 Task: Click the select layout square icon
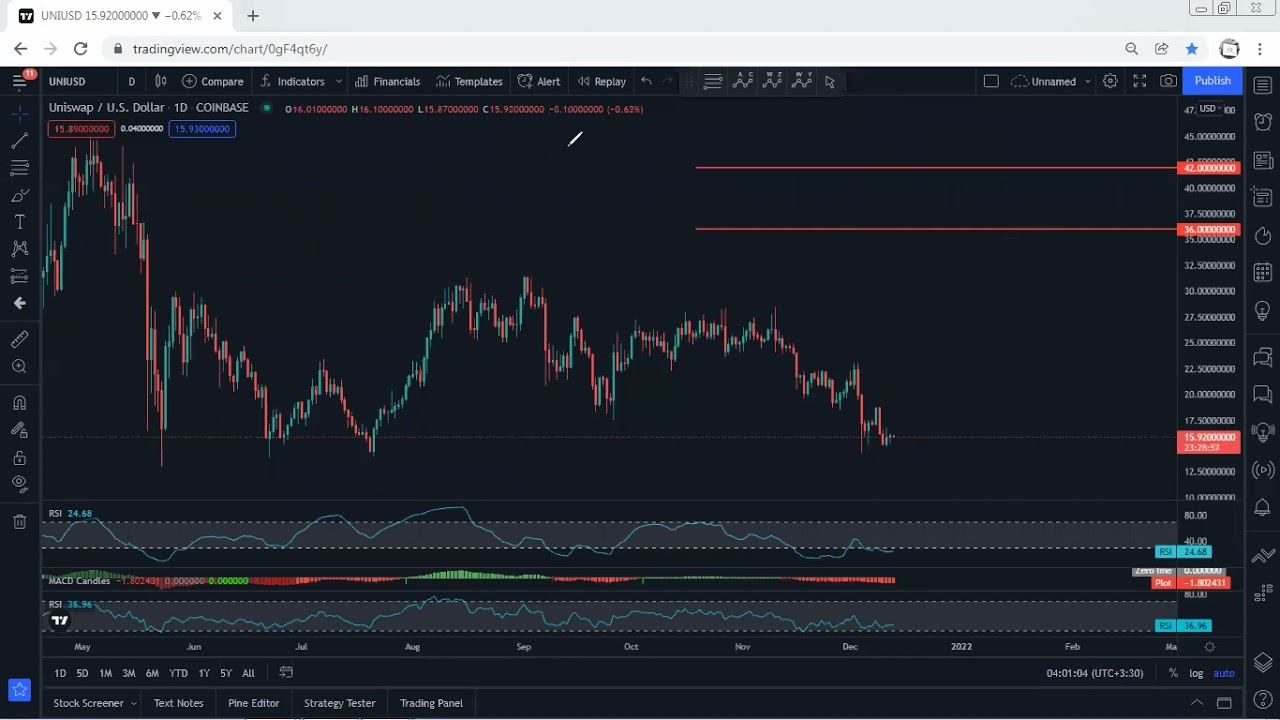pos(991,81)
